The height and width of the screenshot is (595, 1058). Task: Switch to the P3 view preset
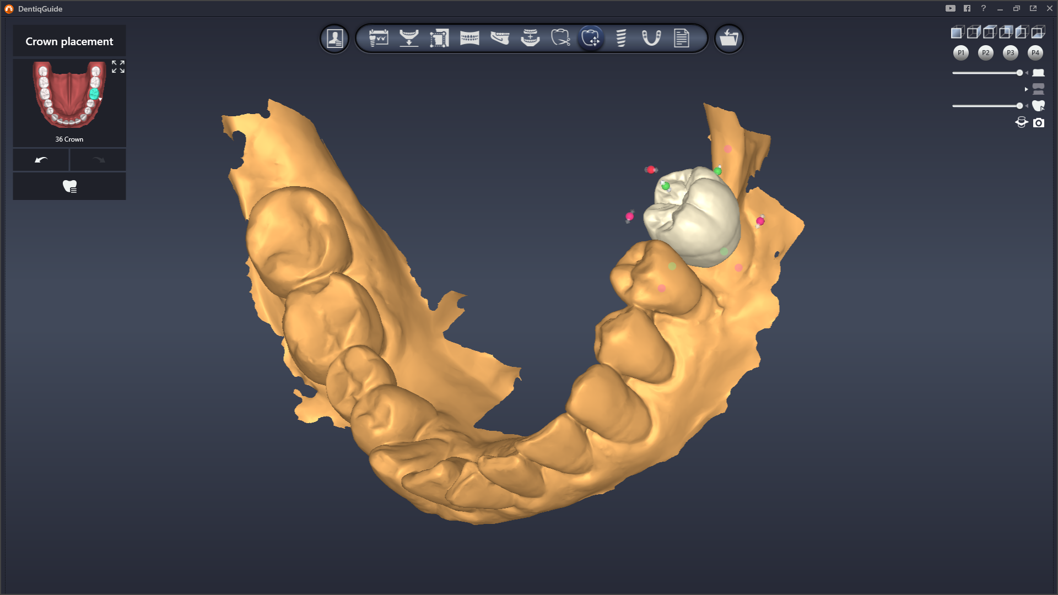coord(1010,52)
